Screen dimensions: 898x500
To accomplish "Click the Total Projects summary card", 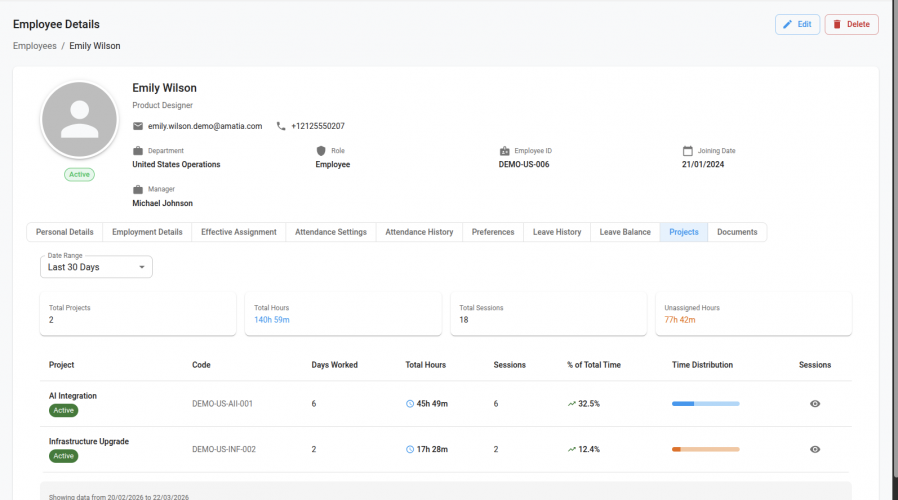I will 138,314.
